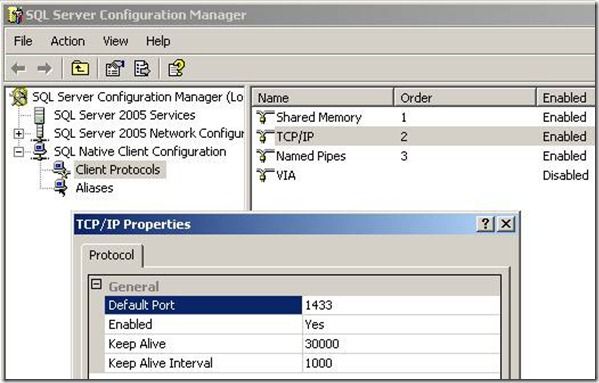Open the Help menu

pyautogui.click(x=158, y=41)
